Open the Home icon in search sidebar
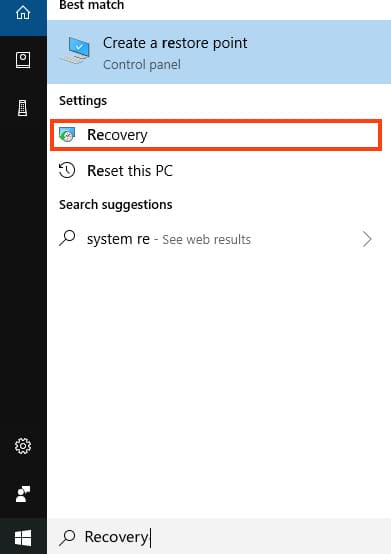The height and width of the screenshot is (554, 391). pyautogui.click(x=23, y=13)
